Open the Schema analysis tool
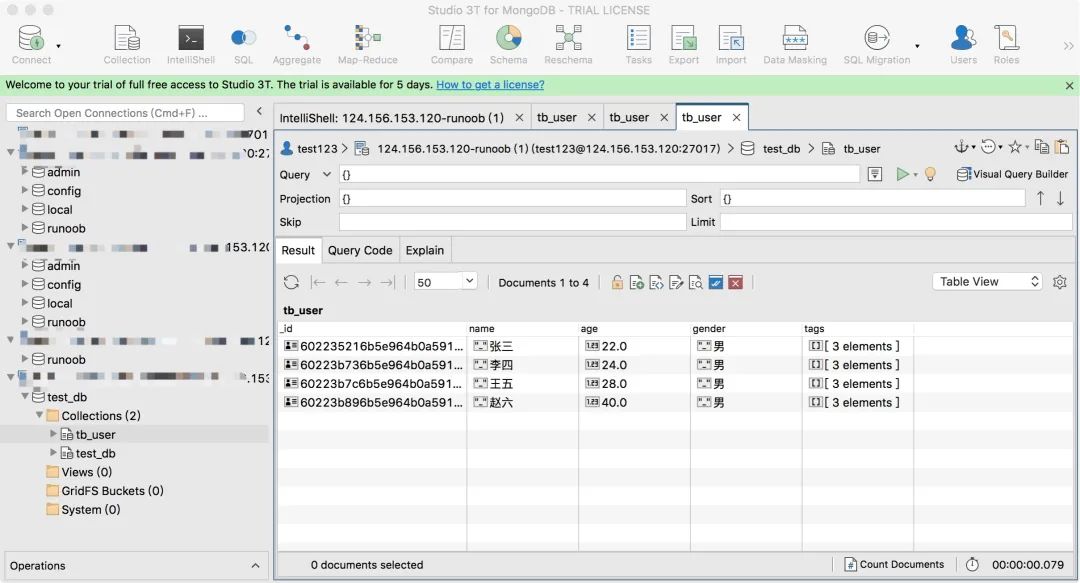The image size is (1080, 583). [x=508, y=45]
